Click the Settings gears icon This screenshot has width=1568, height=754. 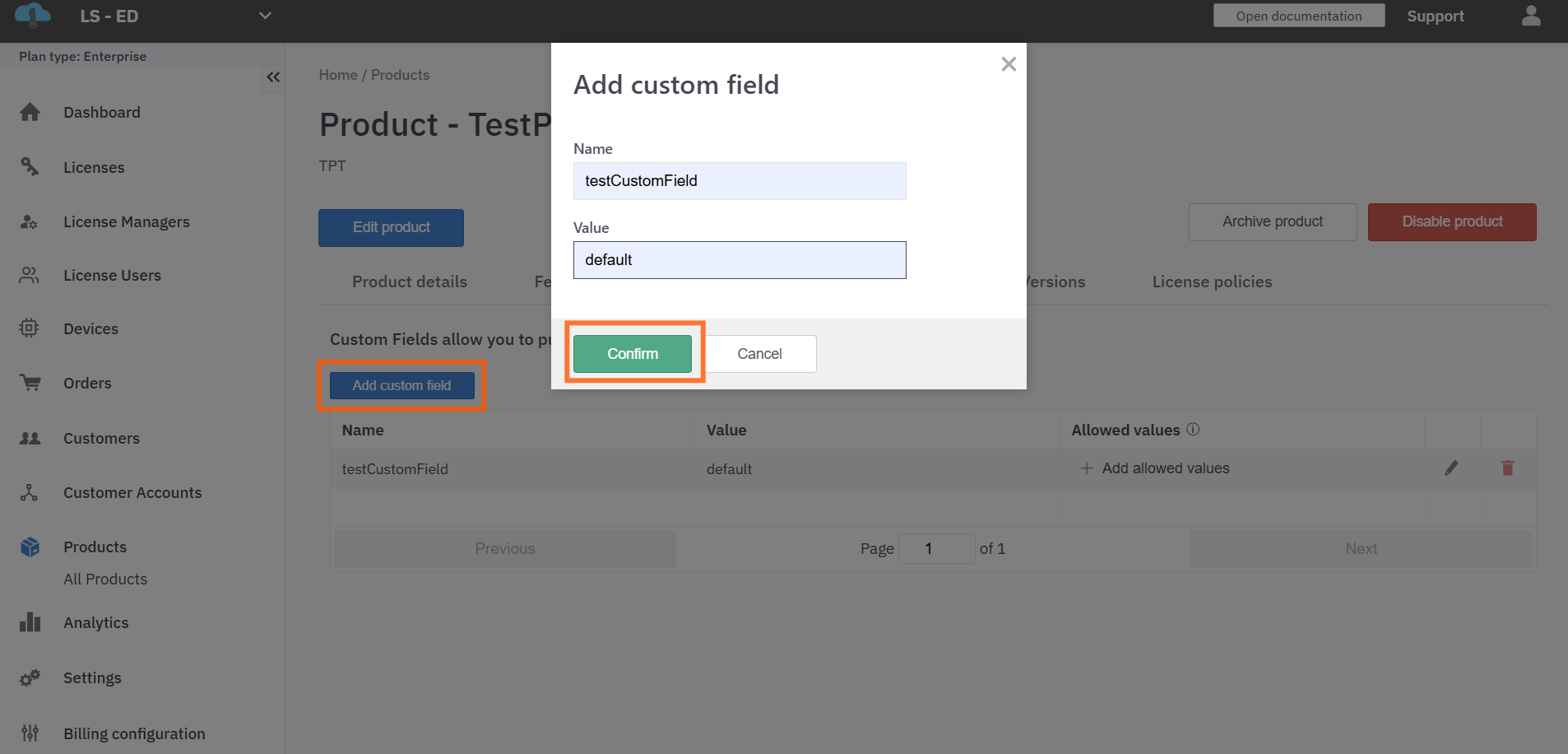[x=30, y=678]
